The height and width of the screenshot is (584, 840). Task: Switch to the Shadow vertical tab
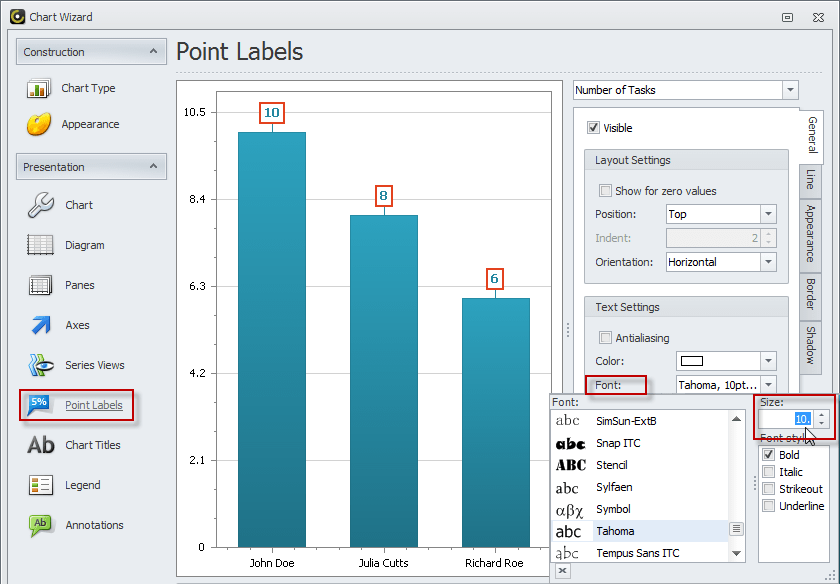(811, 345)
